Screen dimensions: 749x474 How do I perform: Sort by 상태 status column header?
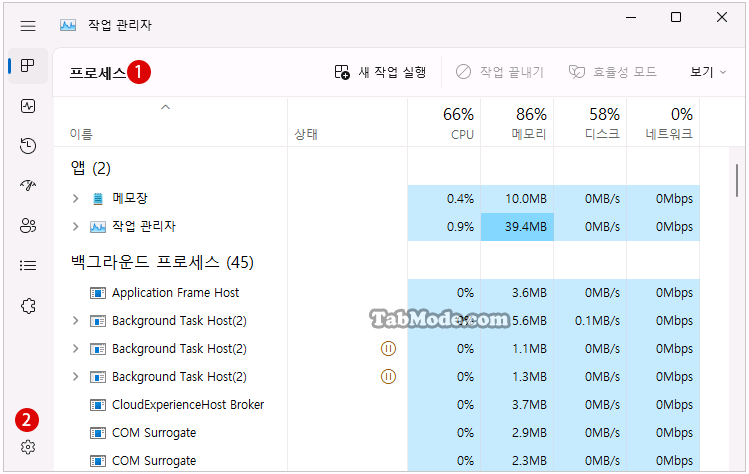(x=347, y=122)
